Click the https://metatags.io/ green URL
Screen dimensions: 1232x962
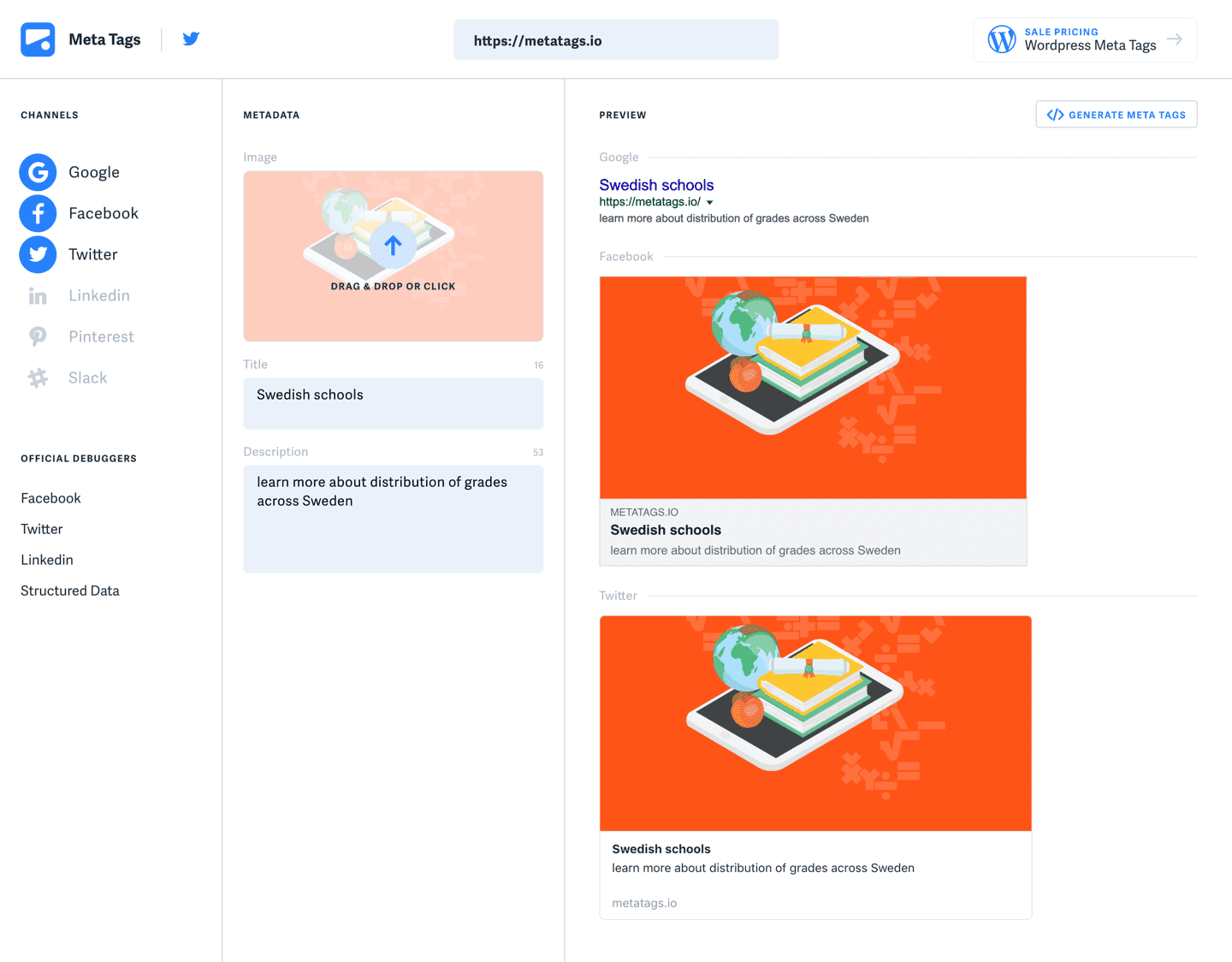click(x=649, y=202)
